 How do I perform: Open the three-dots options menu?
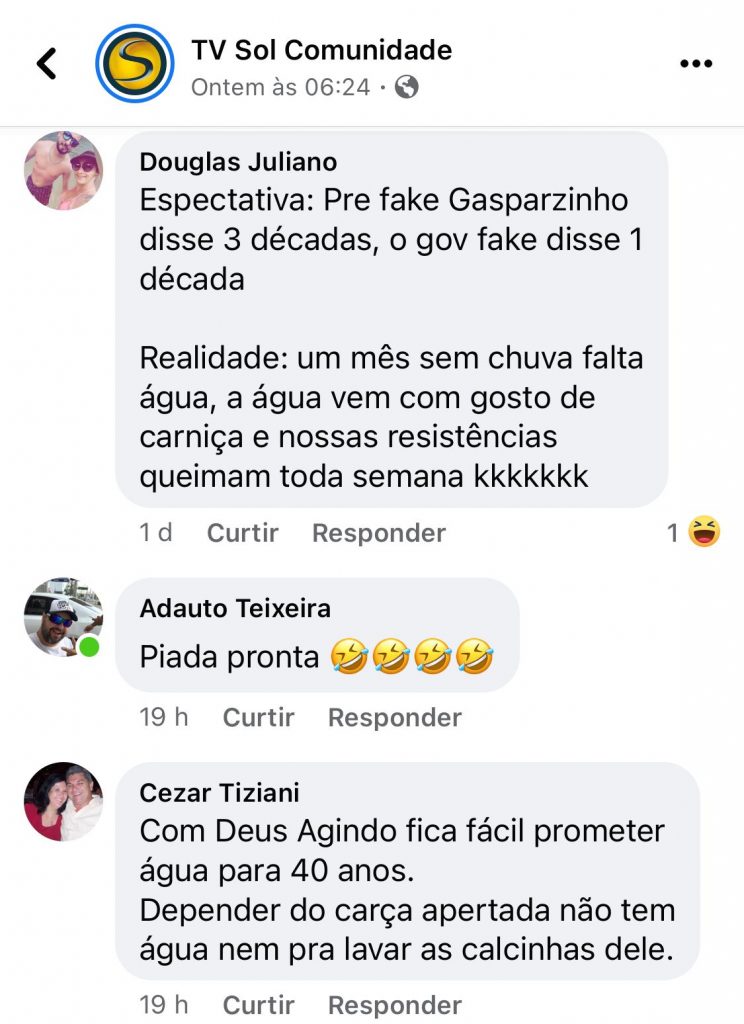(696, 63)
